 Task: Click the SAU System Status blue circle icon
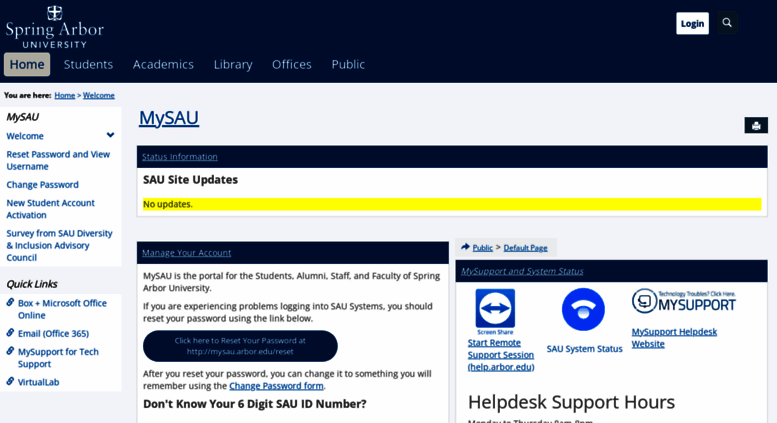click(583, 310)
